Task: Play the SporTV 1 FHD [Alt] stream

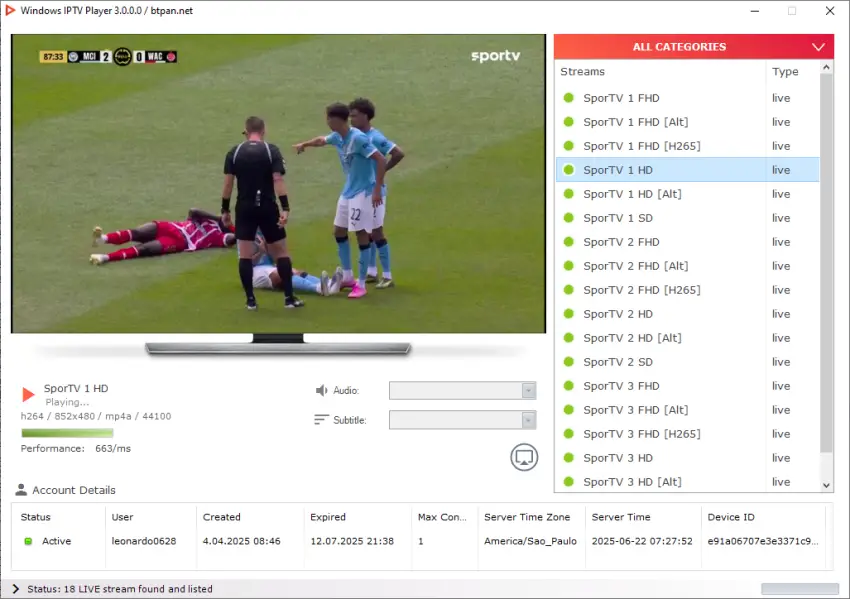Action: click(687, 122)
